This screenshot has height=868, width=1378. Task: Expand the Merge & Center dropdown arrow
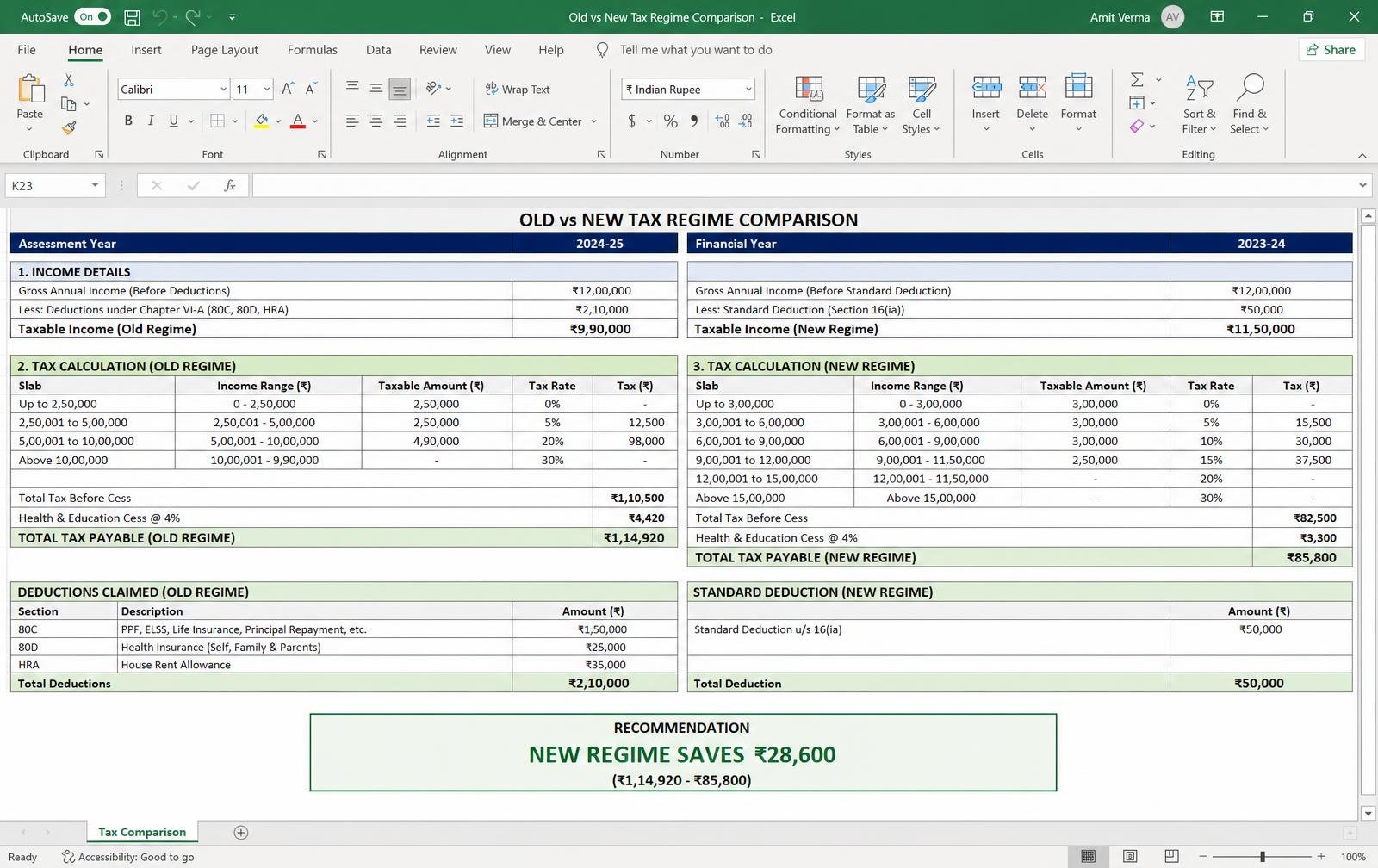(x=594, y=121)
